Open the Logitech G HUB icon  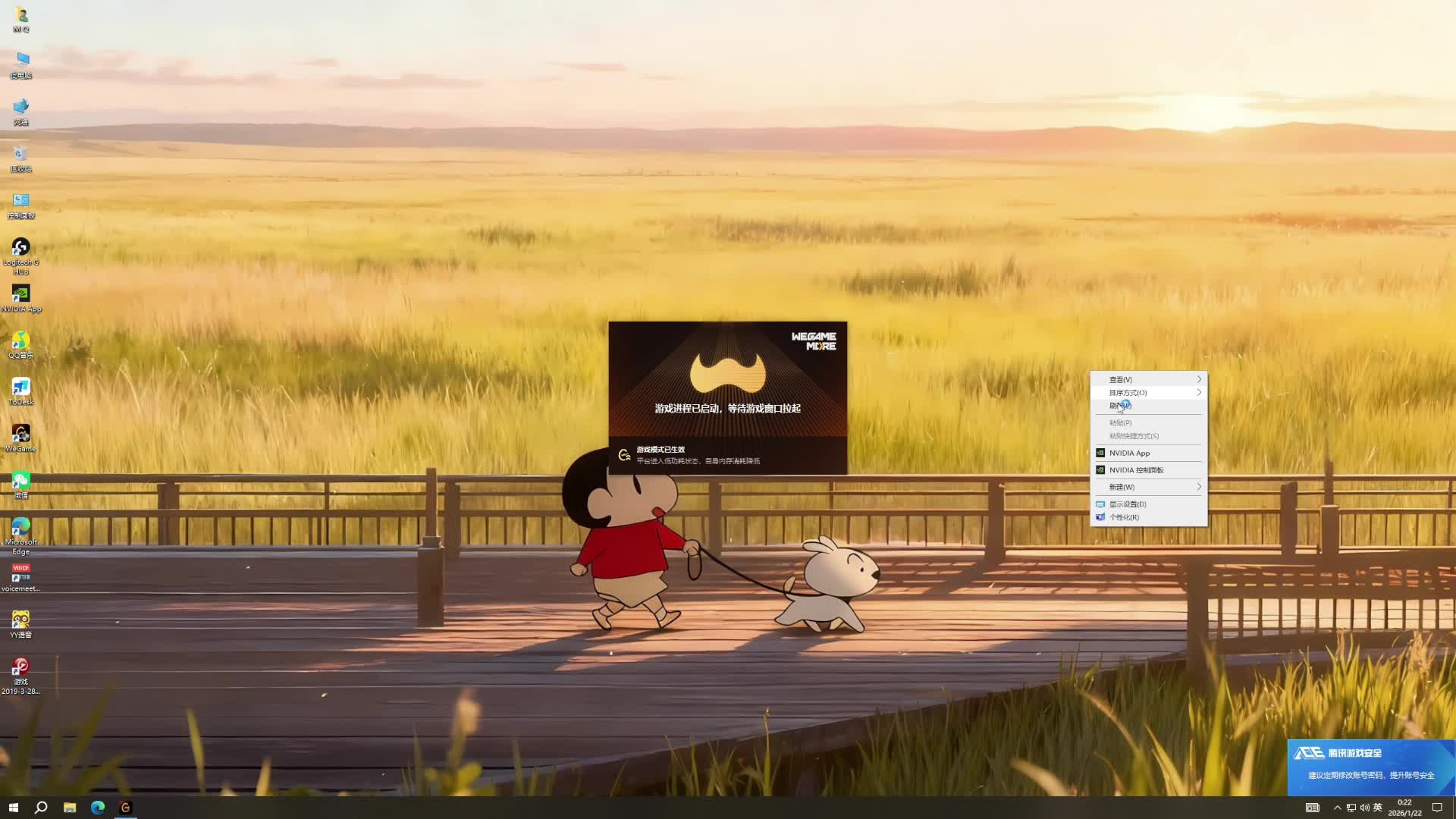[x=20, y=248]
